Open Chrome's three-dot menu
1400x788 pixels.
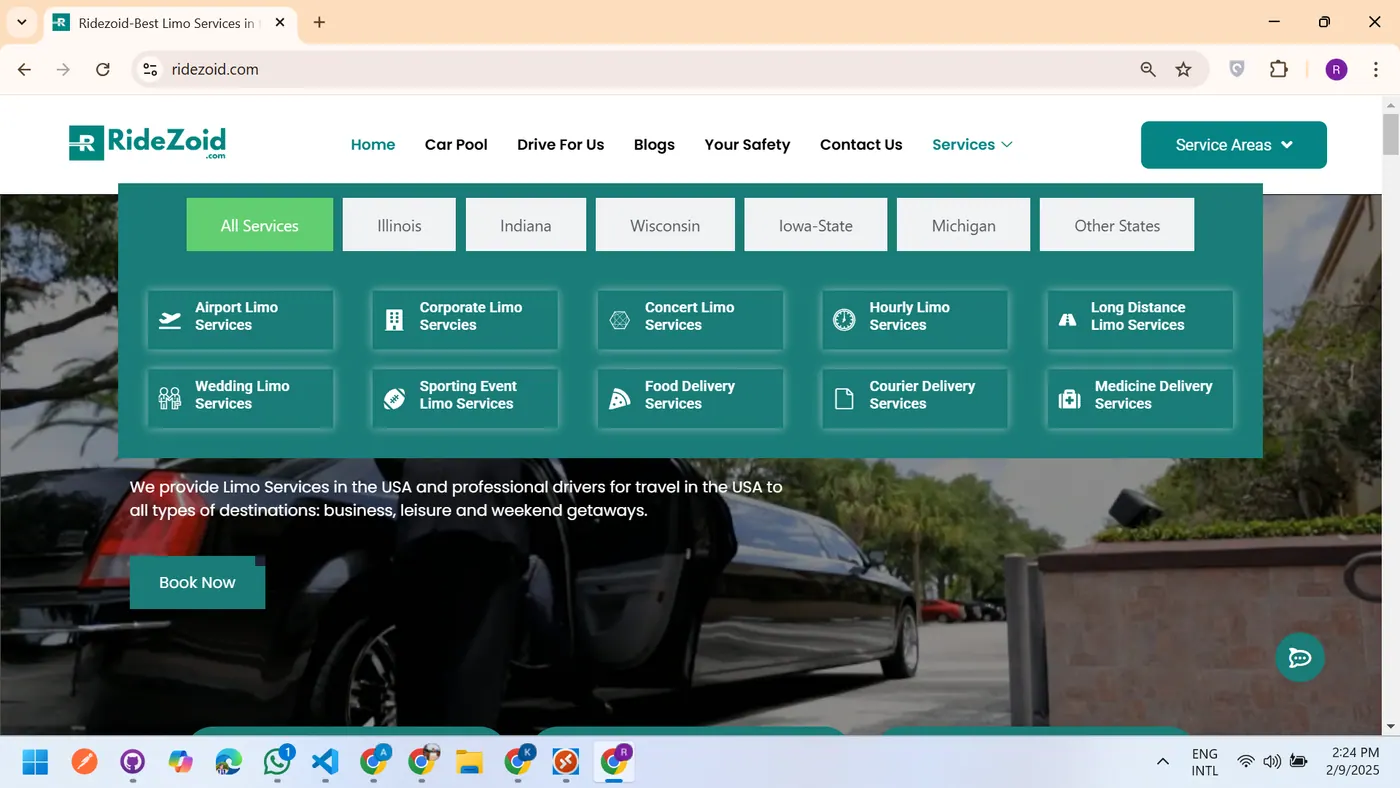1377,69
